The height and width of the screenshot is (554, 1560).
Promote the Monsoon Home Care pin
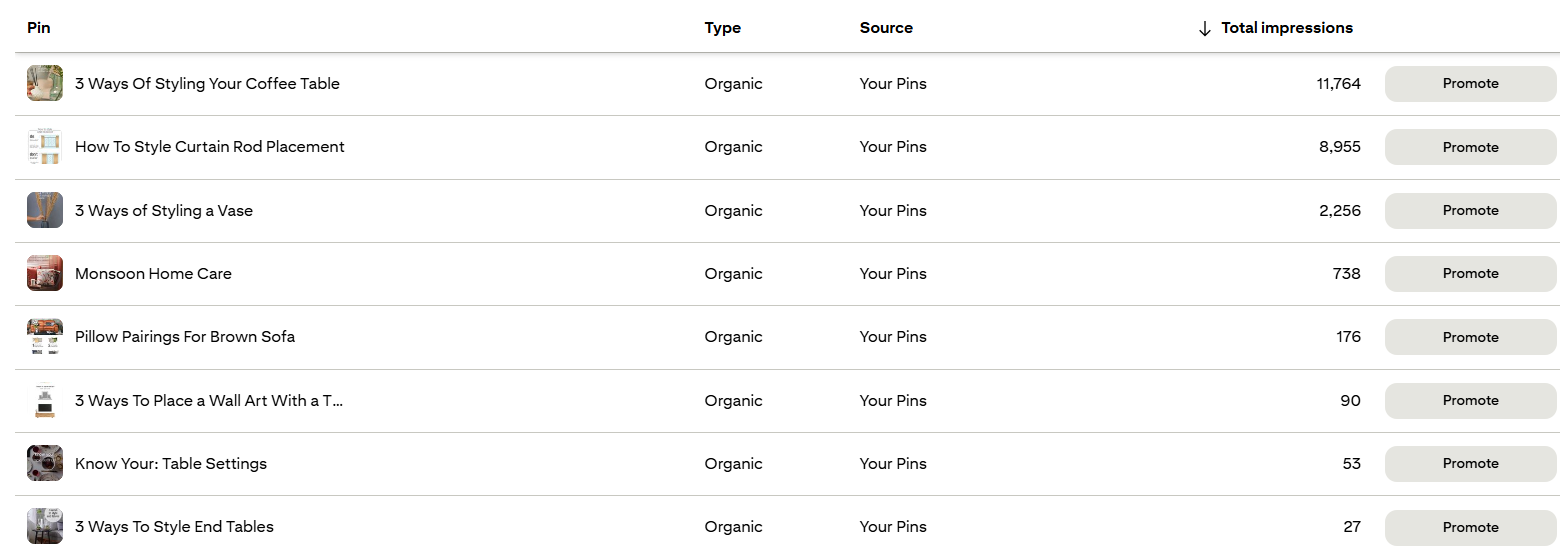1470,273
